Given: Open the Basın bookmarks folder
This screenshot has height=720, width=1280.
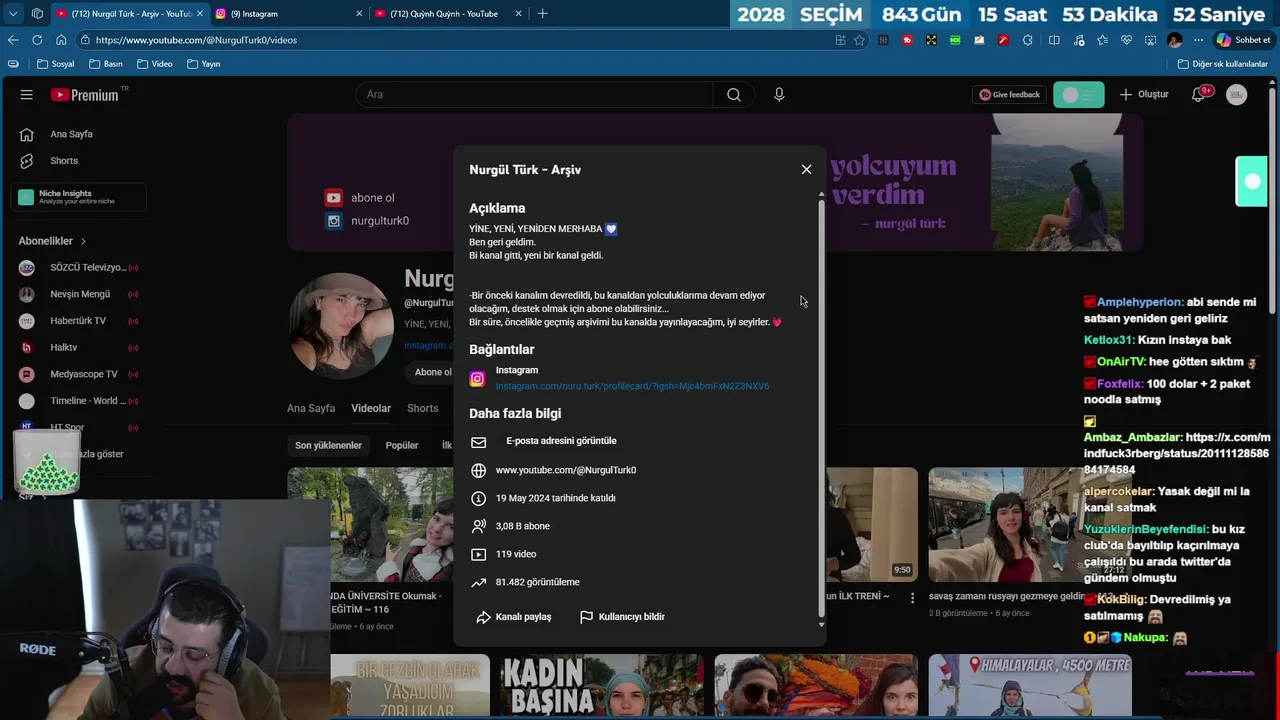Looking at the screenshot, I should pos(106,64).
